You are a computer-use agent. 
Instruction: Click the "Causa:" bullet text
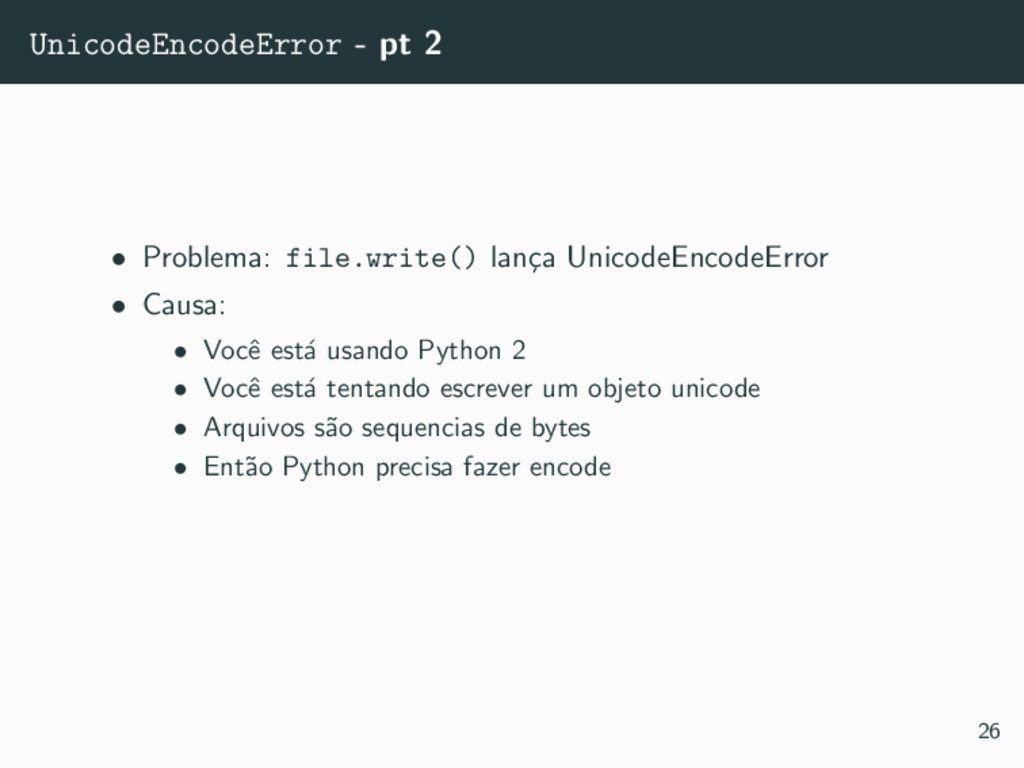pyautogui.click(x=184, y=305)
